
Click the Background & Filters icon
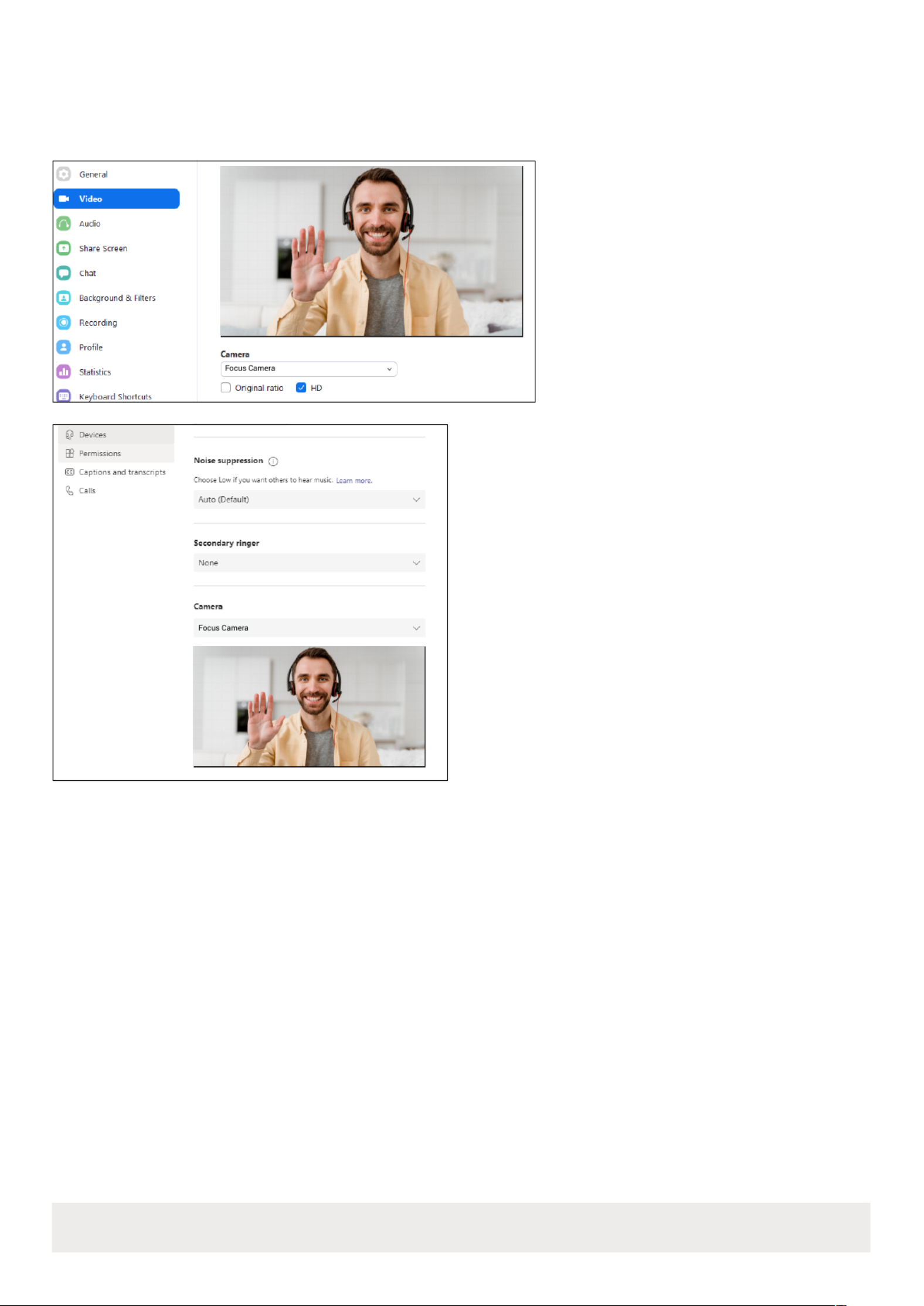63,298
